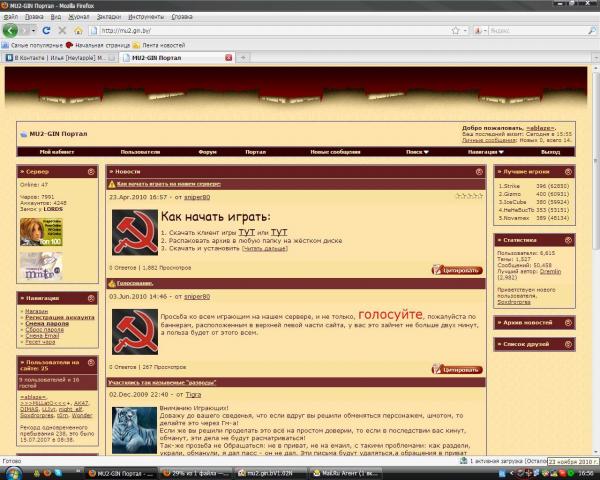This screenshot has height=480, width=600.
Task: Close the MU2-GIN Портал tab
Action: click(x=228, y=58)
